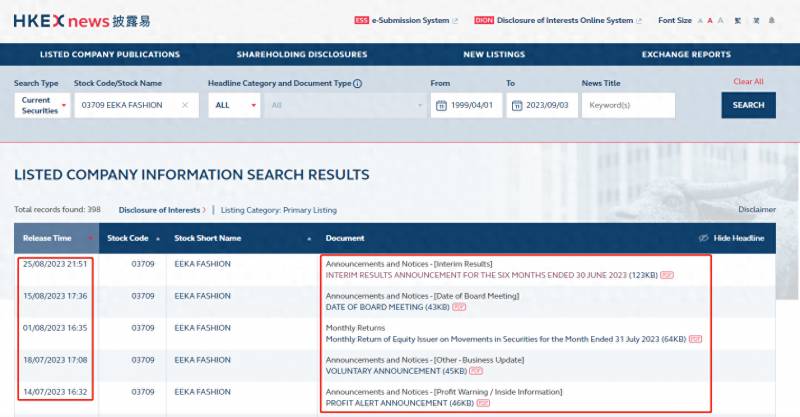Open the From date calendar icon
800x417 pixels.
pyautogui.click(x=441, y=106)
